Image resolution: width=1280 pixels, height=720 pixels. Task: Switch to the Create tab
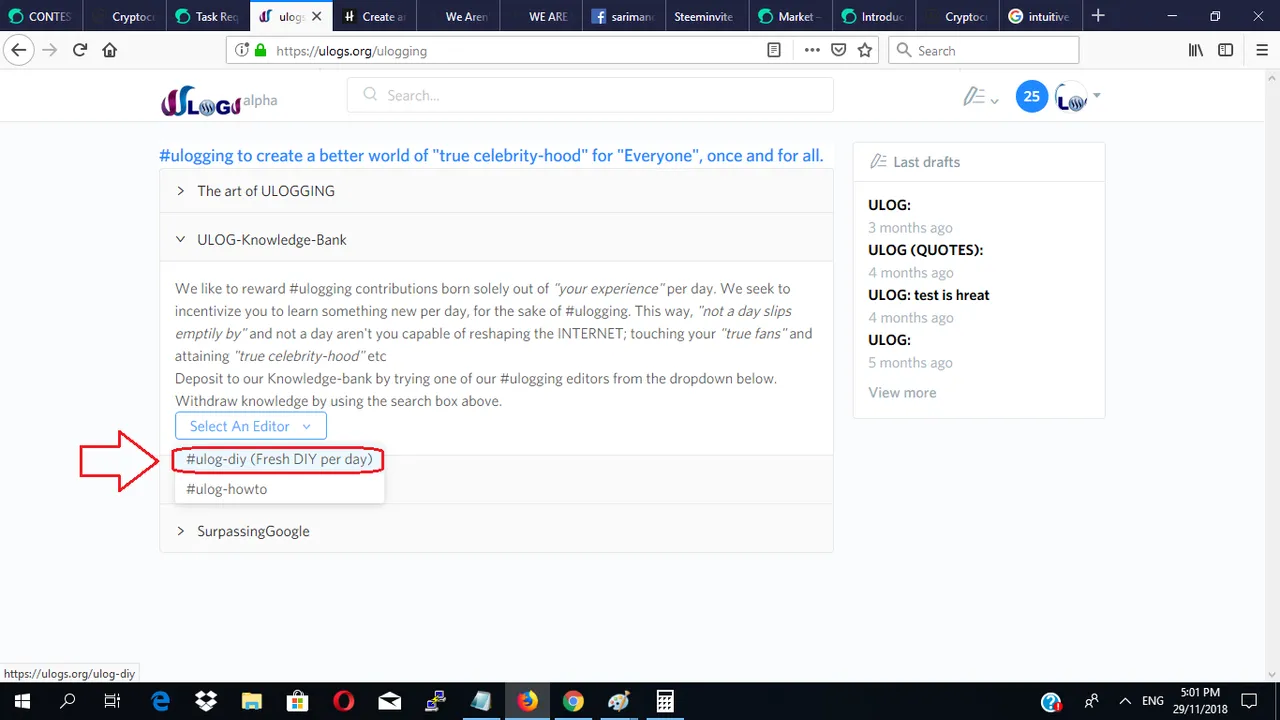click(373, 16)
